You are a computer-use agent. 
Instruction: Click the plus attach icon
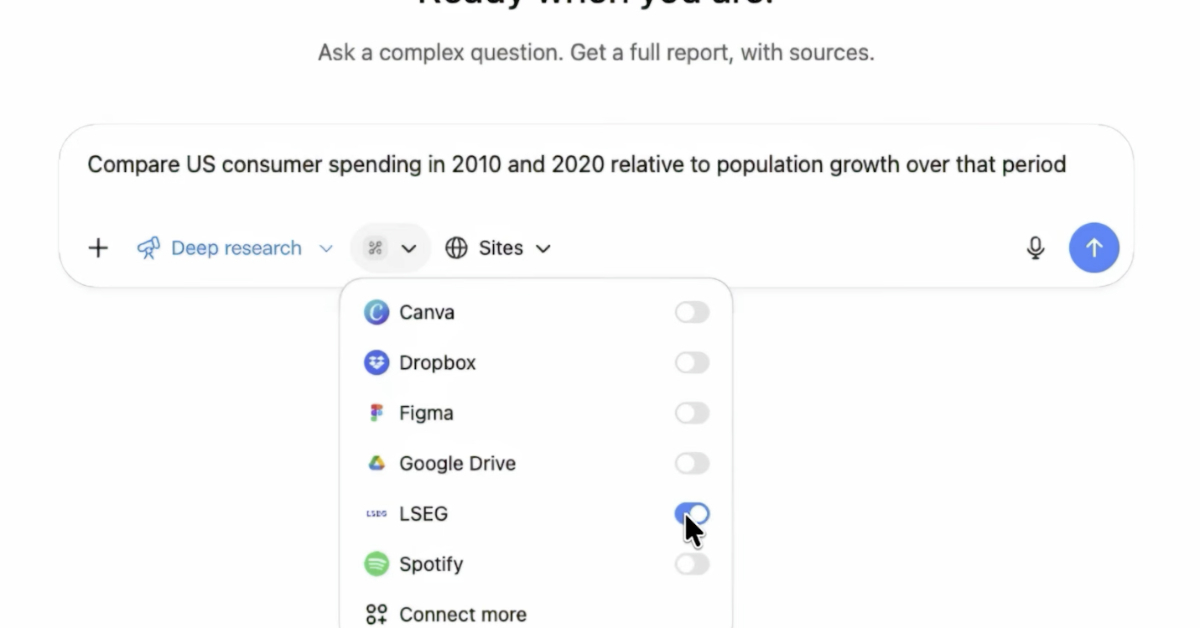pos(98,248)
